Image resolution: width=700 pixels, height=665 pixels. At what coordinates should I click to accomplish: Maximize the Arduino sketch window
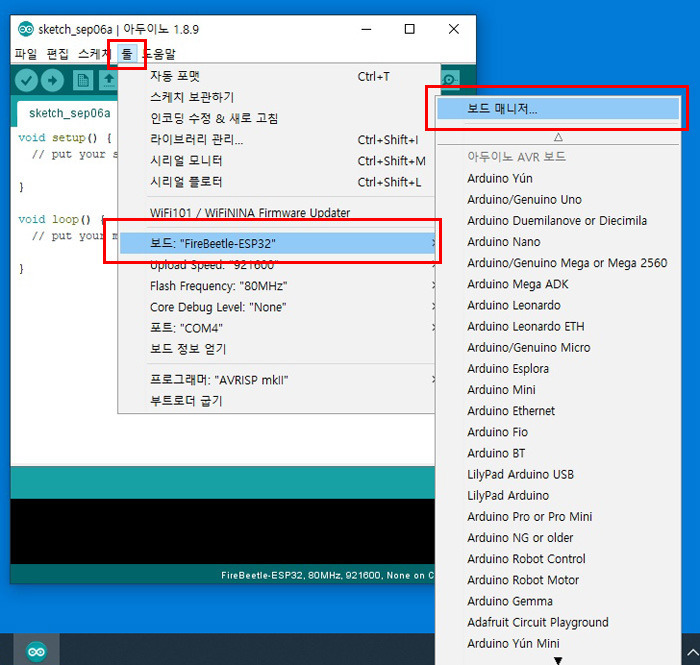coord(409,29)
